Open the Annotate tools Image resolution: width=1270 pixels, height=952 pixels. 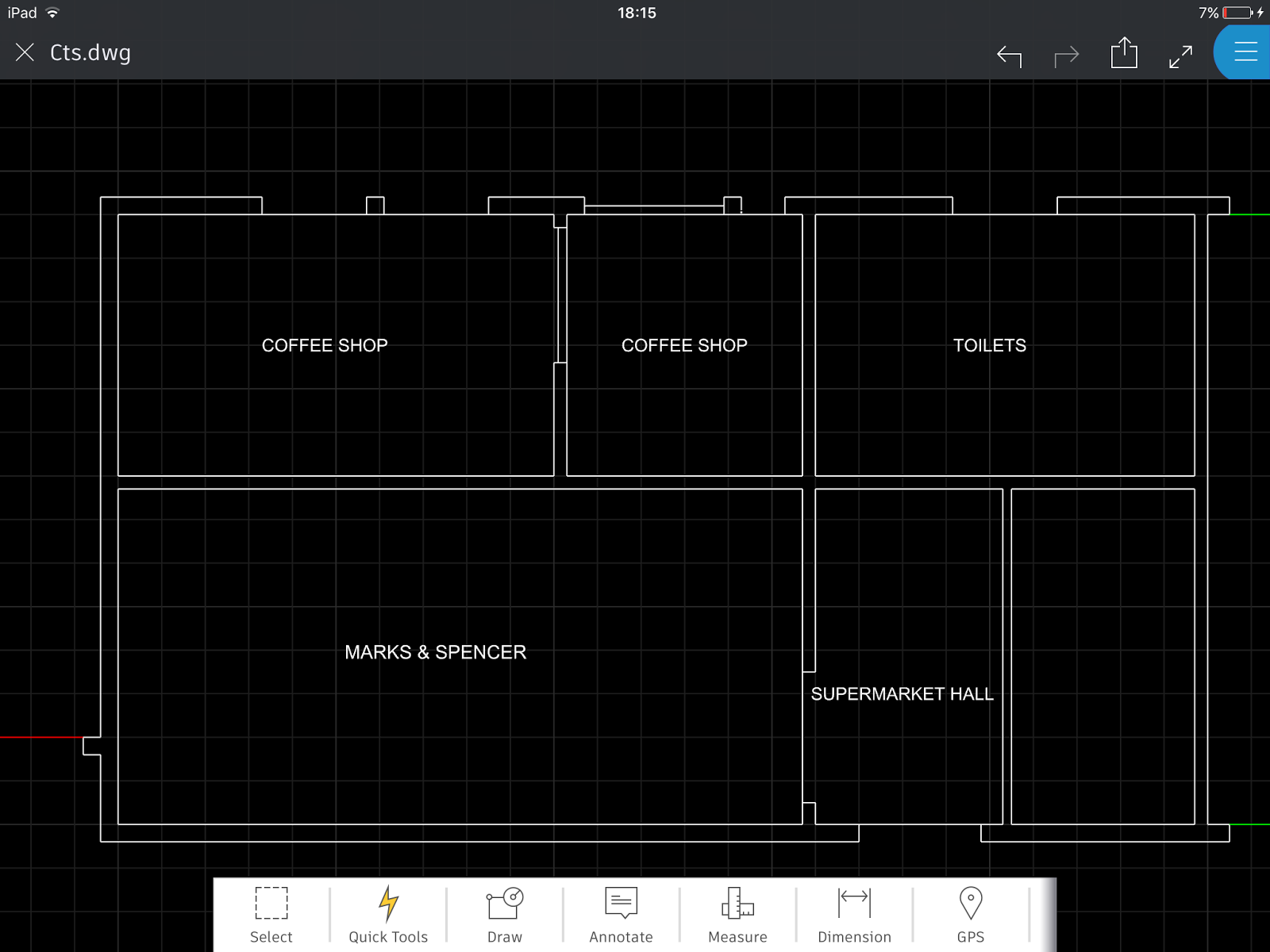(x=622, y=915)
